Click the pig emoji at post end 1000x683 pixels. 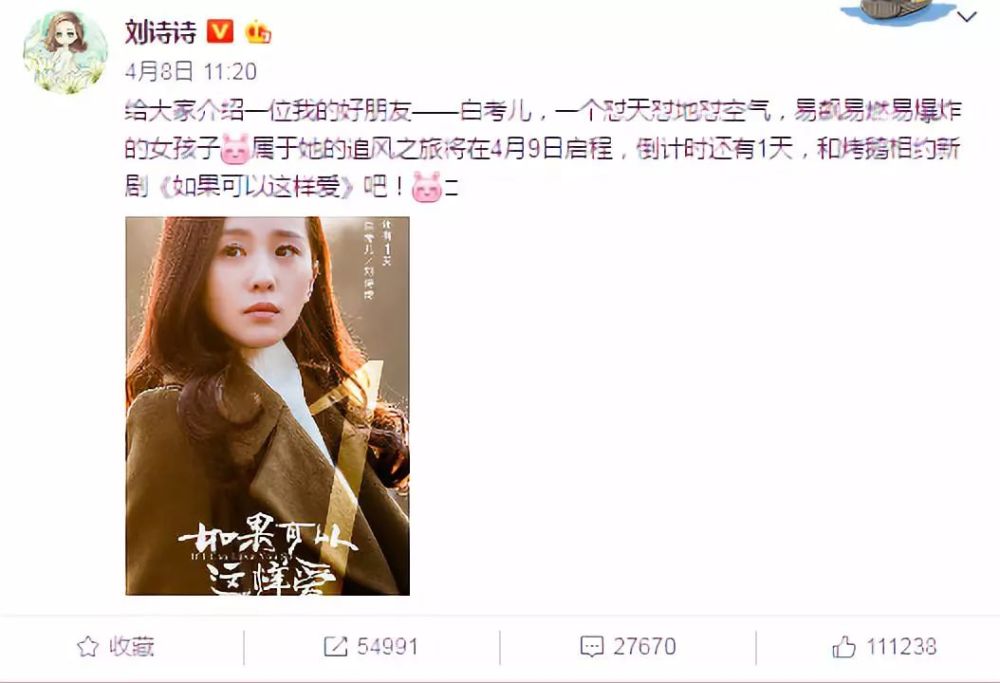427,187
